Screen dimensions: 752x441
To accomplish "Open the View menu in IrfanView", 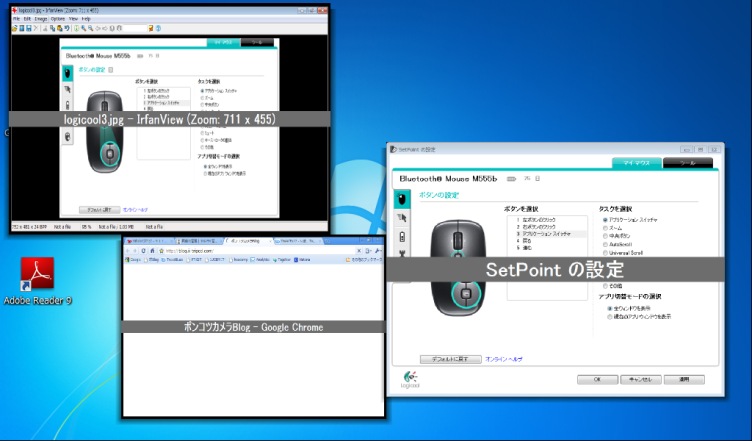I will (73, 19).
